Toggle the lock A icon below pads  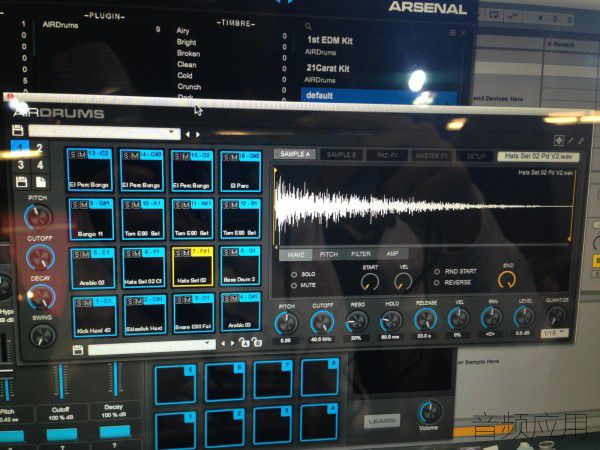click(x=244, y=342)
